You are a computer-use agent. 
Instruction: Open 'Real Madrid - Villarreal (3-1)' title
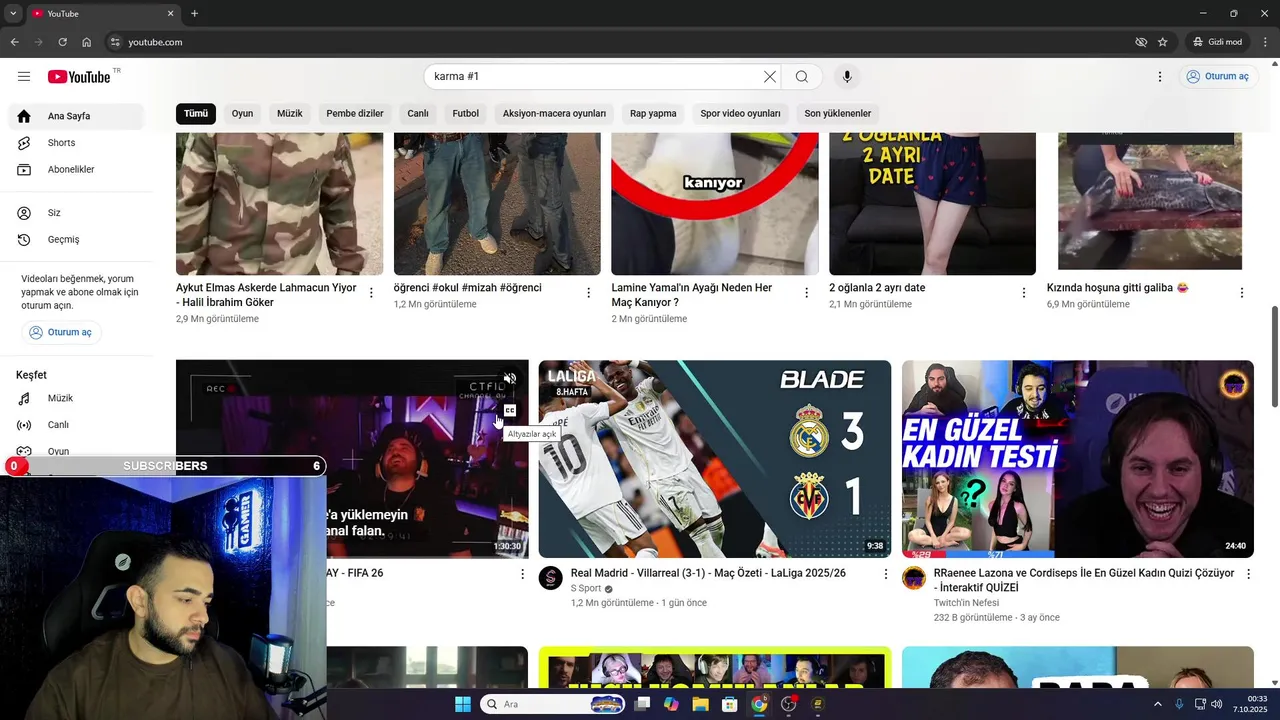pos(708,574)
